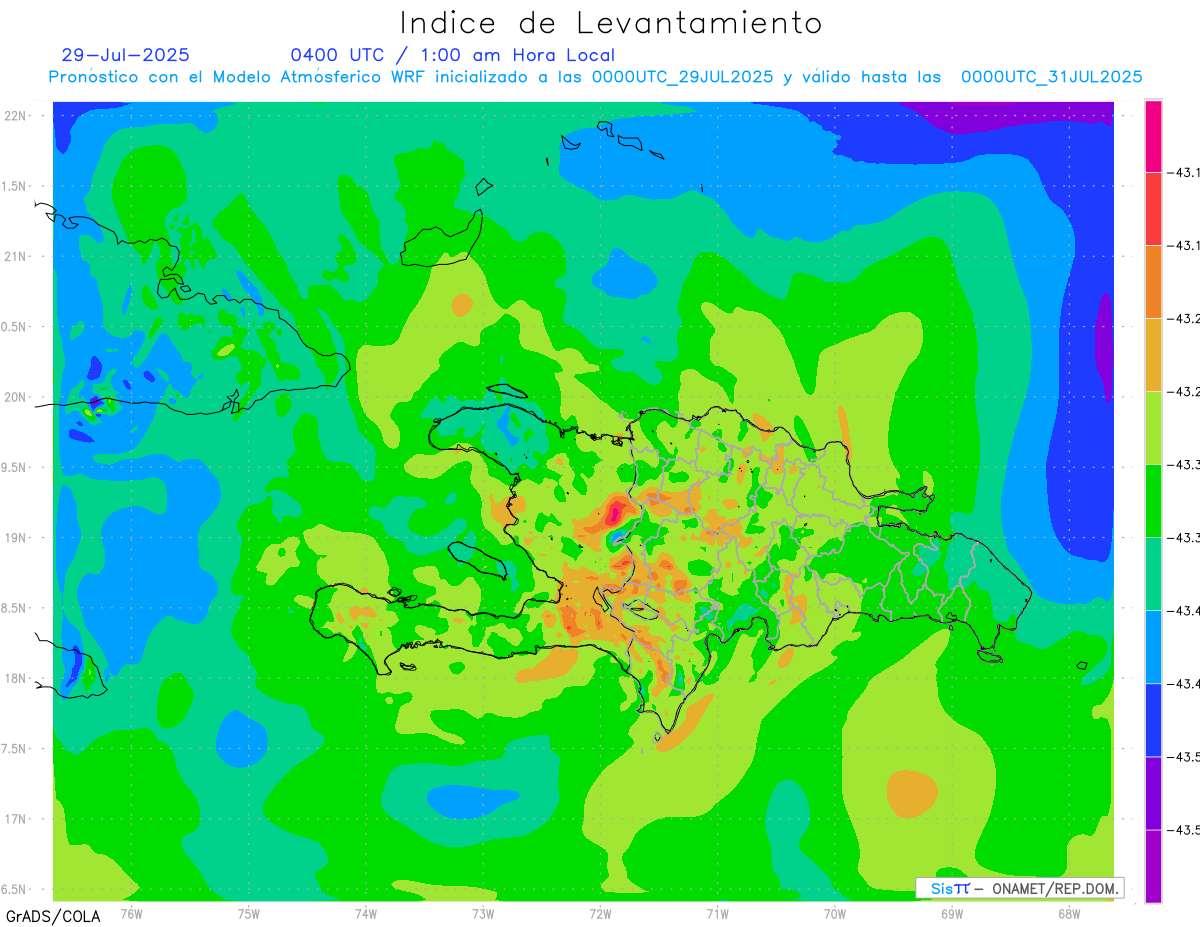Click the '22N' latitude label
The height and width of the screenshot is (927, 1200).
16,116
